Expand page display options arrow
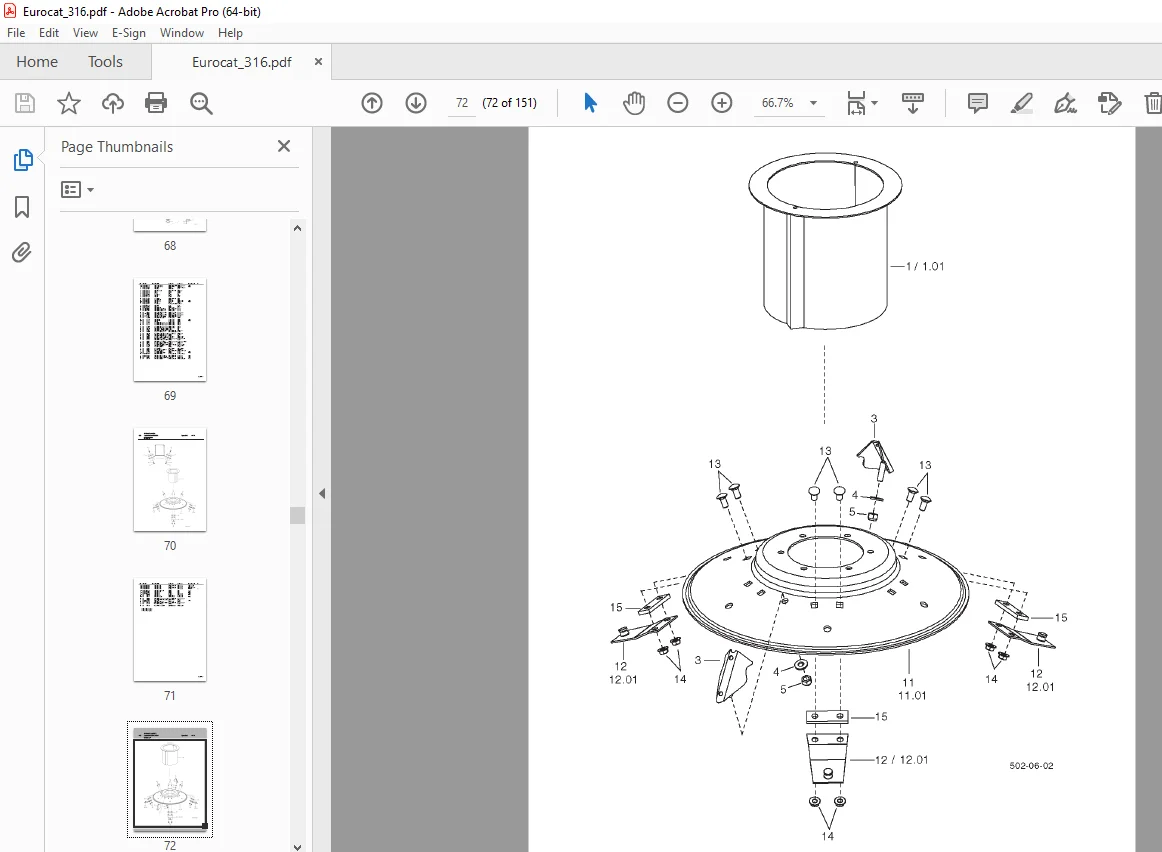 tap(874, 103)
